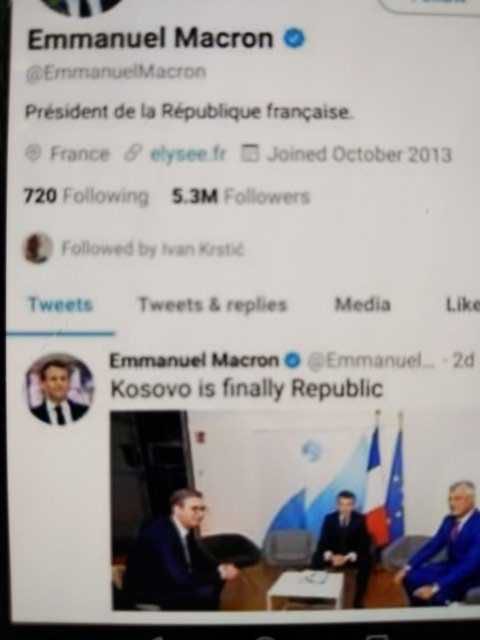Screen dimensions: 480x640
Task: Switch to the Media tab
Action: coord(362,304)
